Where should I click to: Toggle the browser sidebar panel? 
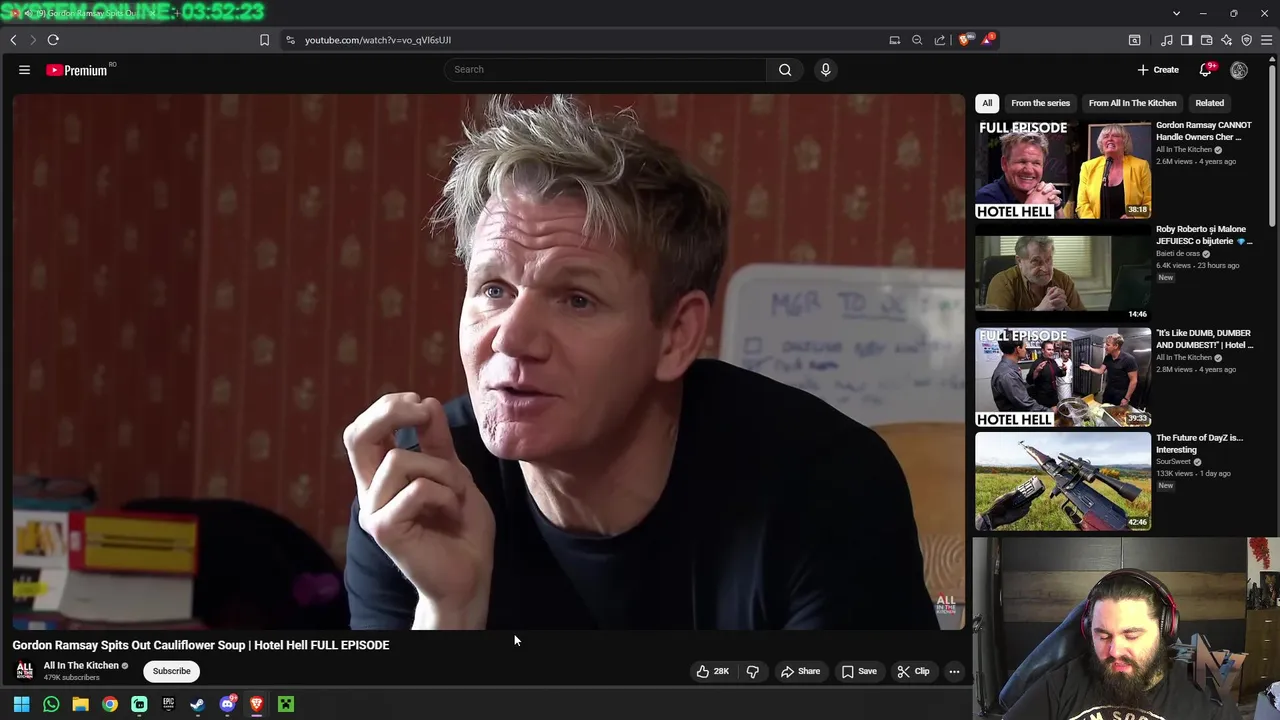1186,40
